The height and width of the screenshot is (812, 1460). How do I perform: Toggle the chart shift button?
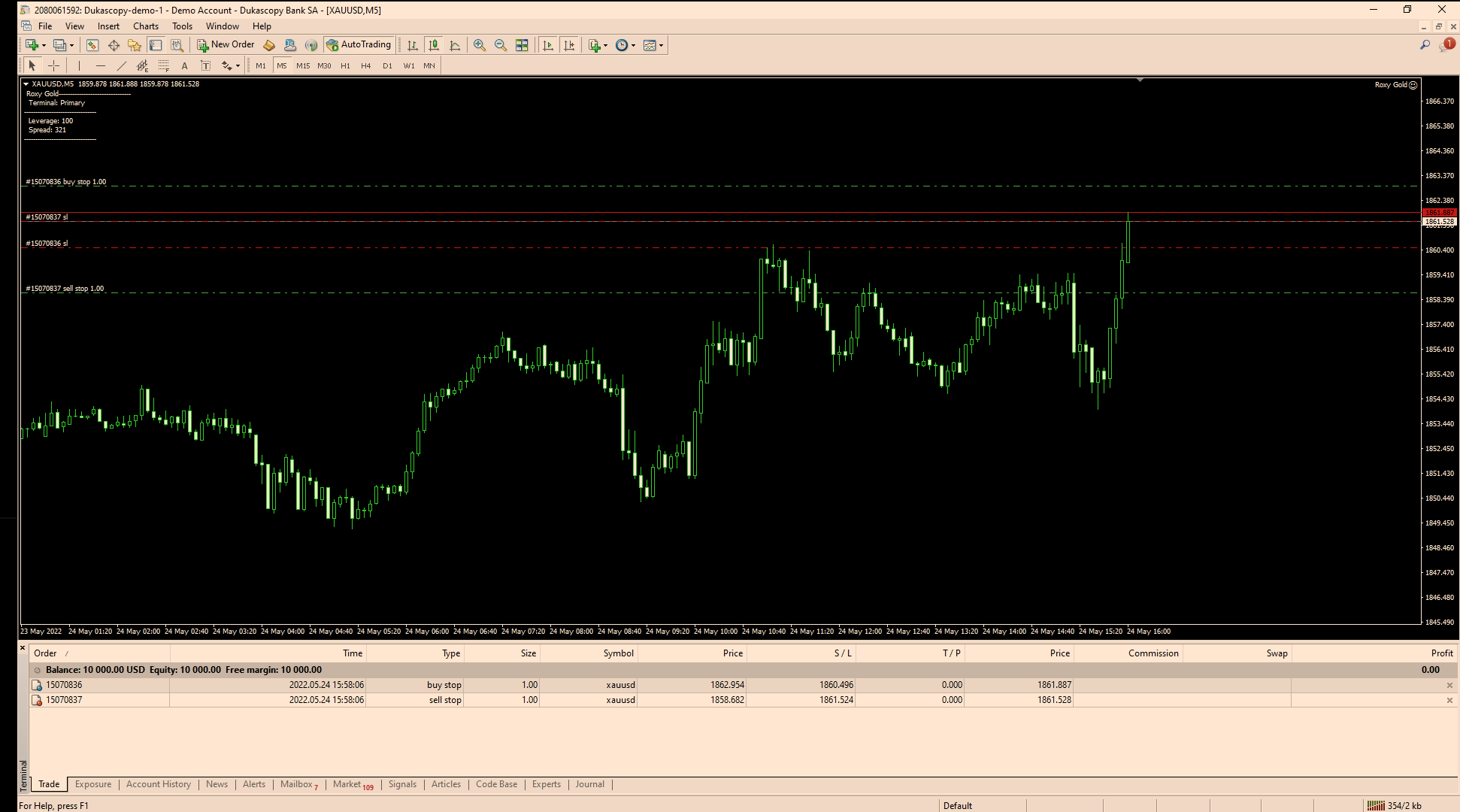tap(569, 45)
